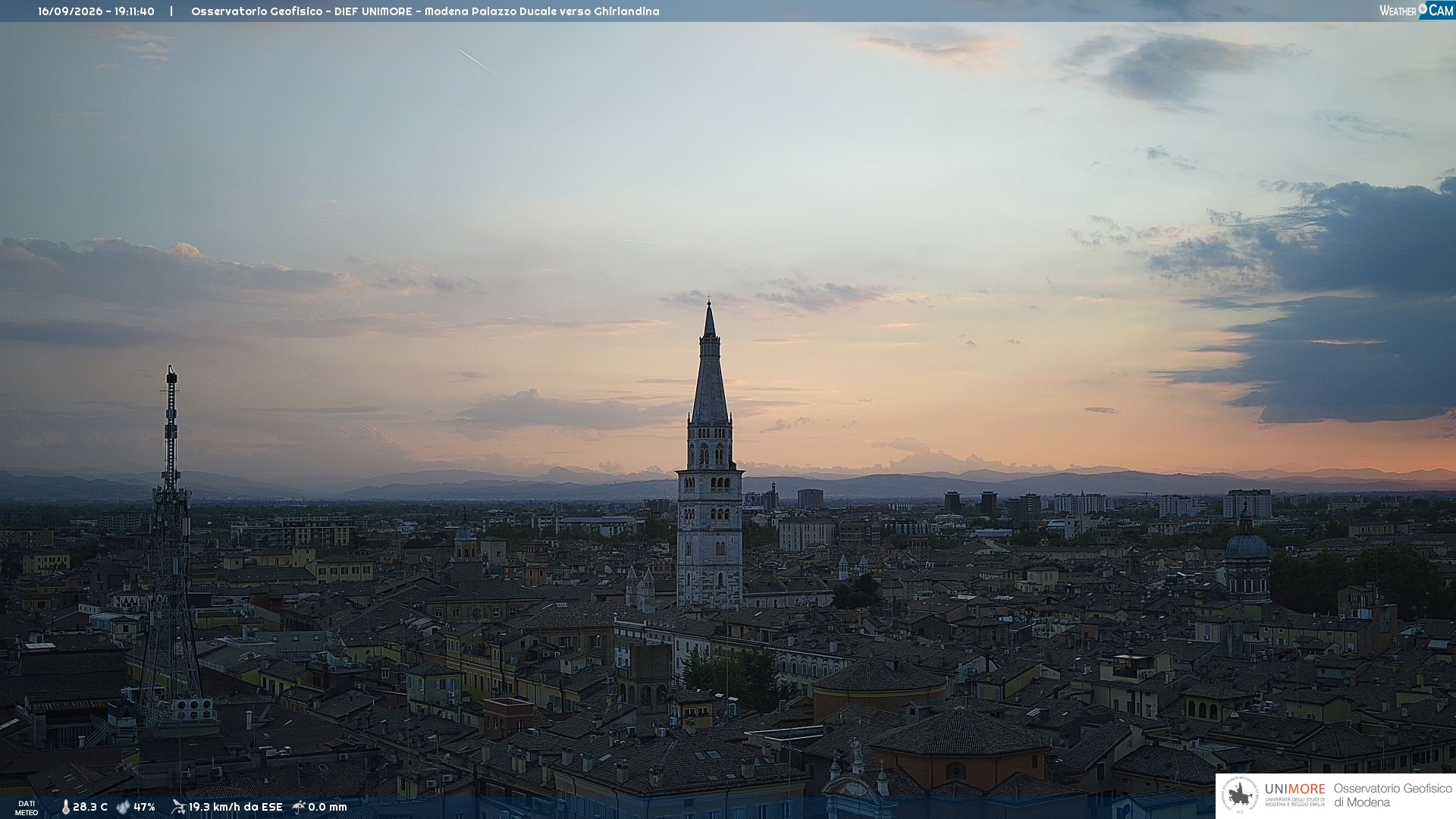Click the 47% humidity reading
This screenshot has height=819, width=1456.
144,807
